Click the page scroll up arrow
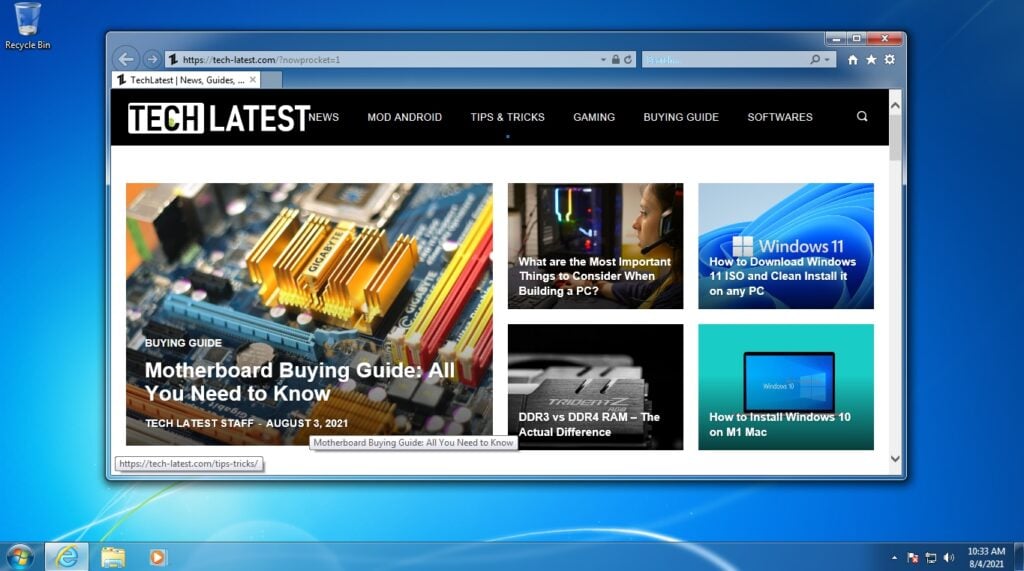 point(895,105)
